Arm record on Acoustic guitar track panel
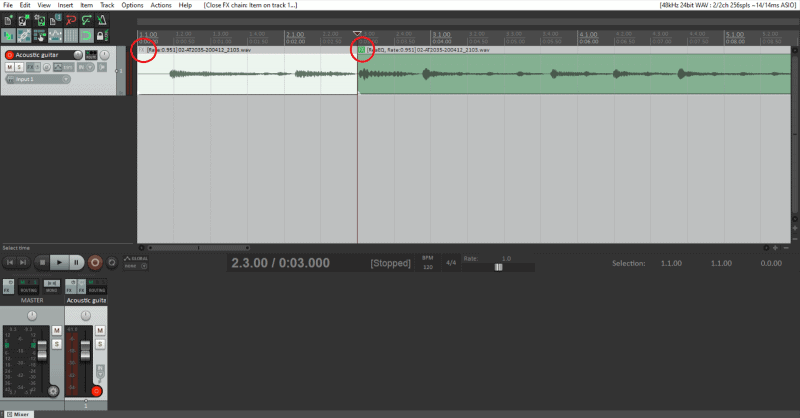The width and height of the screenshot is (800, 418). [x=9, y=55]
